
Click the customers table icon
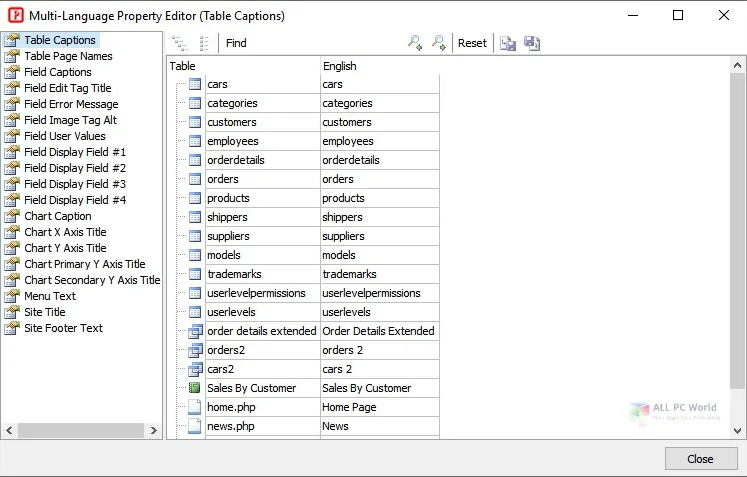(195, 122)
